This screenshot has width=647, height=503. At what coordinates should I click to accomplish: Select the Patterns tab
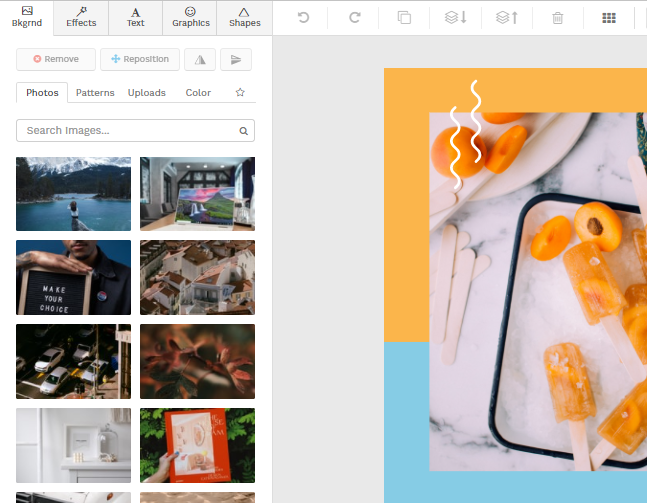click(95, 93)
